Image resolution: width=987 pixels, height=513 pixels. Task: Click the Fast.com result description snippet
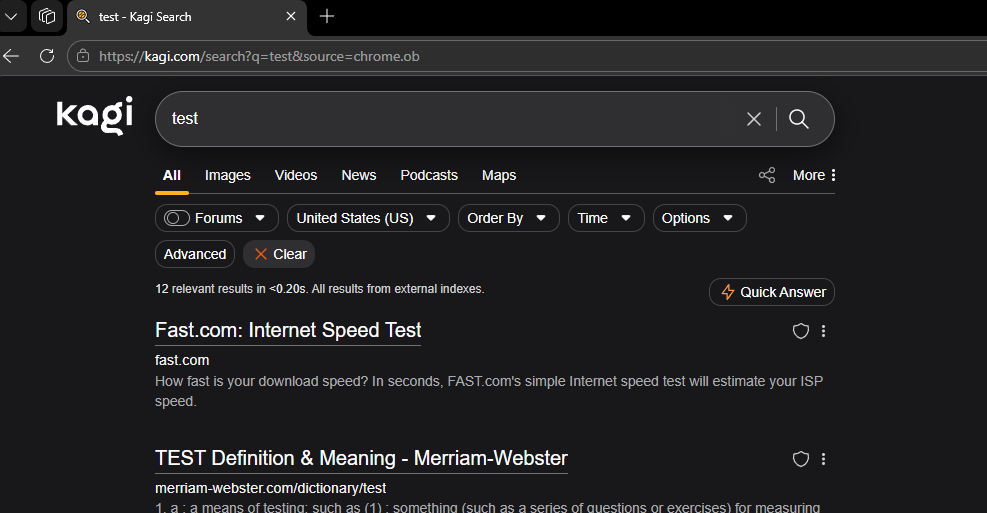pyautogui.click(x=489, y=391)
